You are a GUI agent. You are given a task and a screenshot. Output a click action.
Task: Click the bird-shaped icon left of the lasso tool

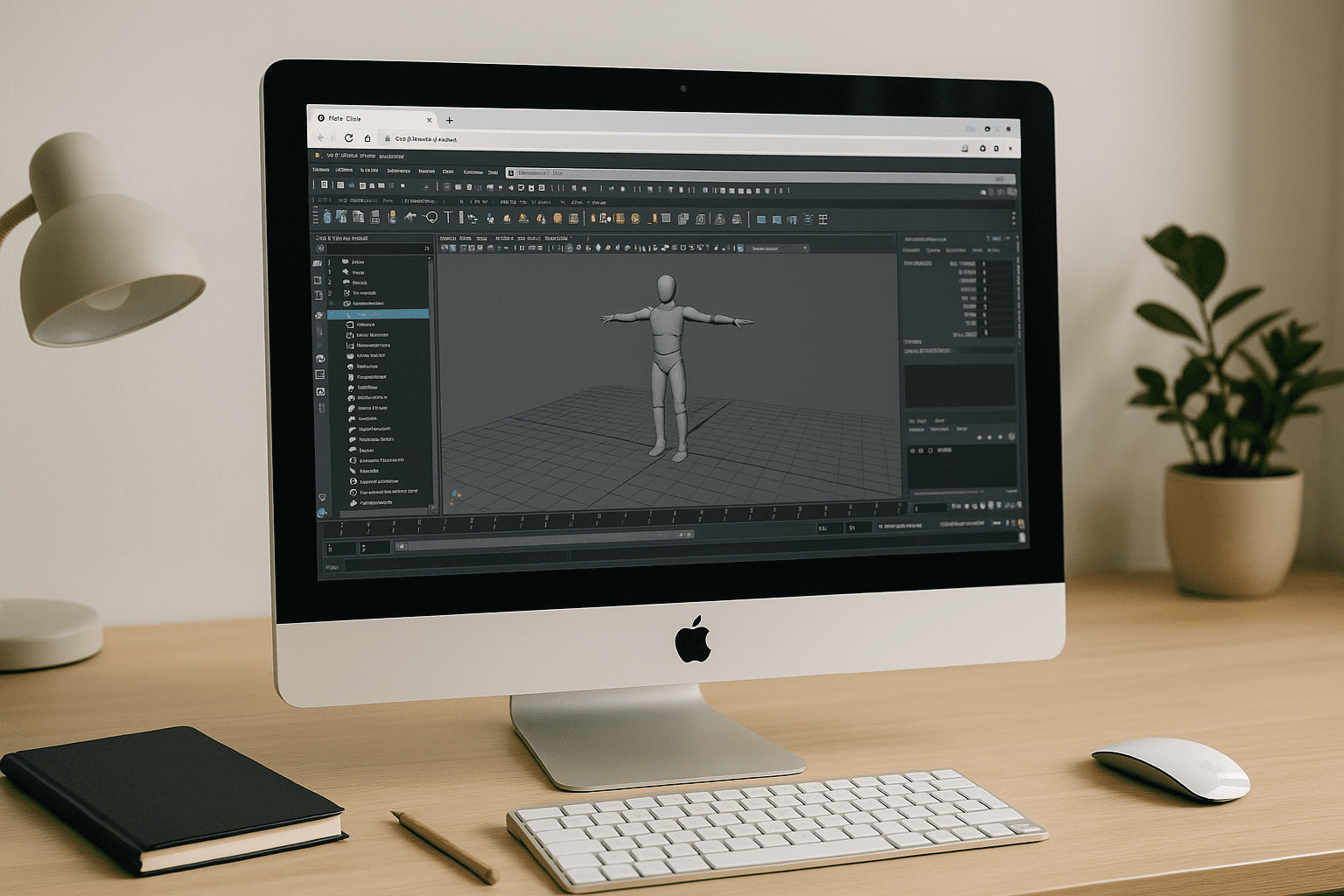click(x=409, y=216)
